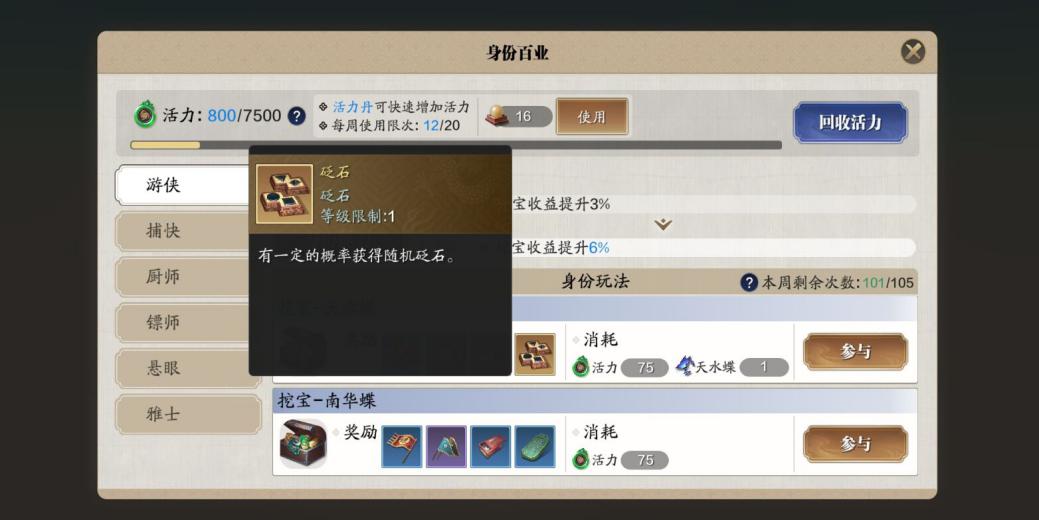Click the 回收活力 button
This screenshot has height=520, width=1039.
pyautogui.click(x=850, y=122)
